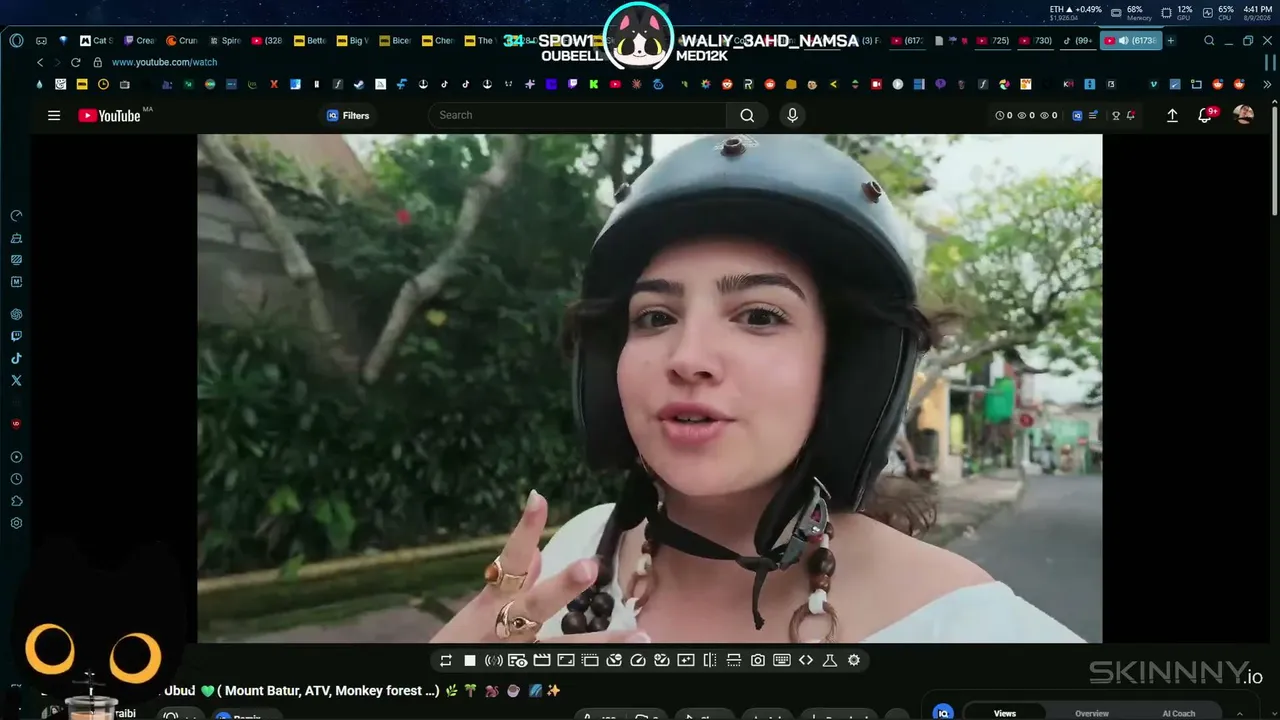Click the video player frame
This screenshot has height=720, width=1280.
(650, 388)
